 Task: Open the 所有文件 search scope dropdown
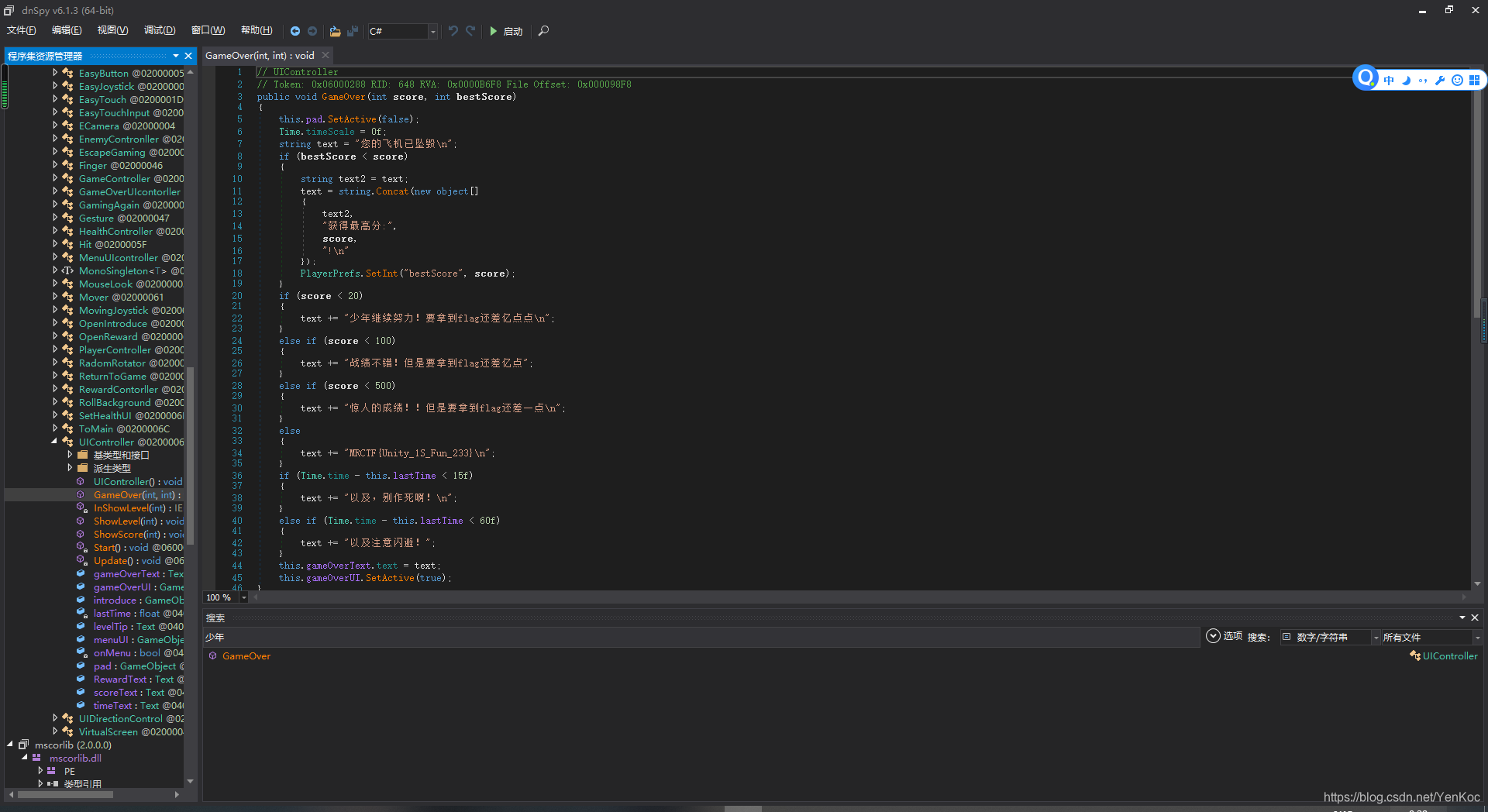click(x=1431, y=637)
